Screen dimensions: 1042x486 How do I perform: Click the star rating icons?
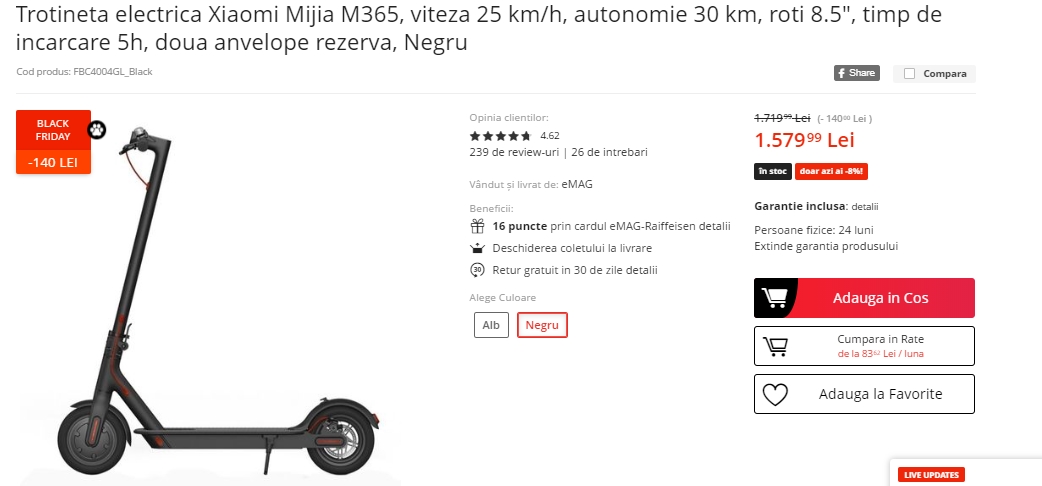[x=500, y=136]
